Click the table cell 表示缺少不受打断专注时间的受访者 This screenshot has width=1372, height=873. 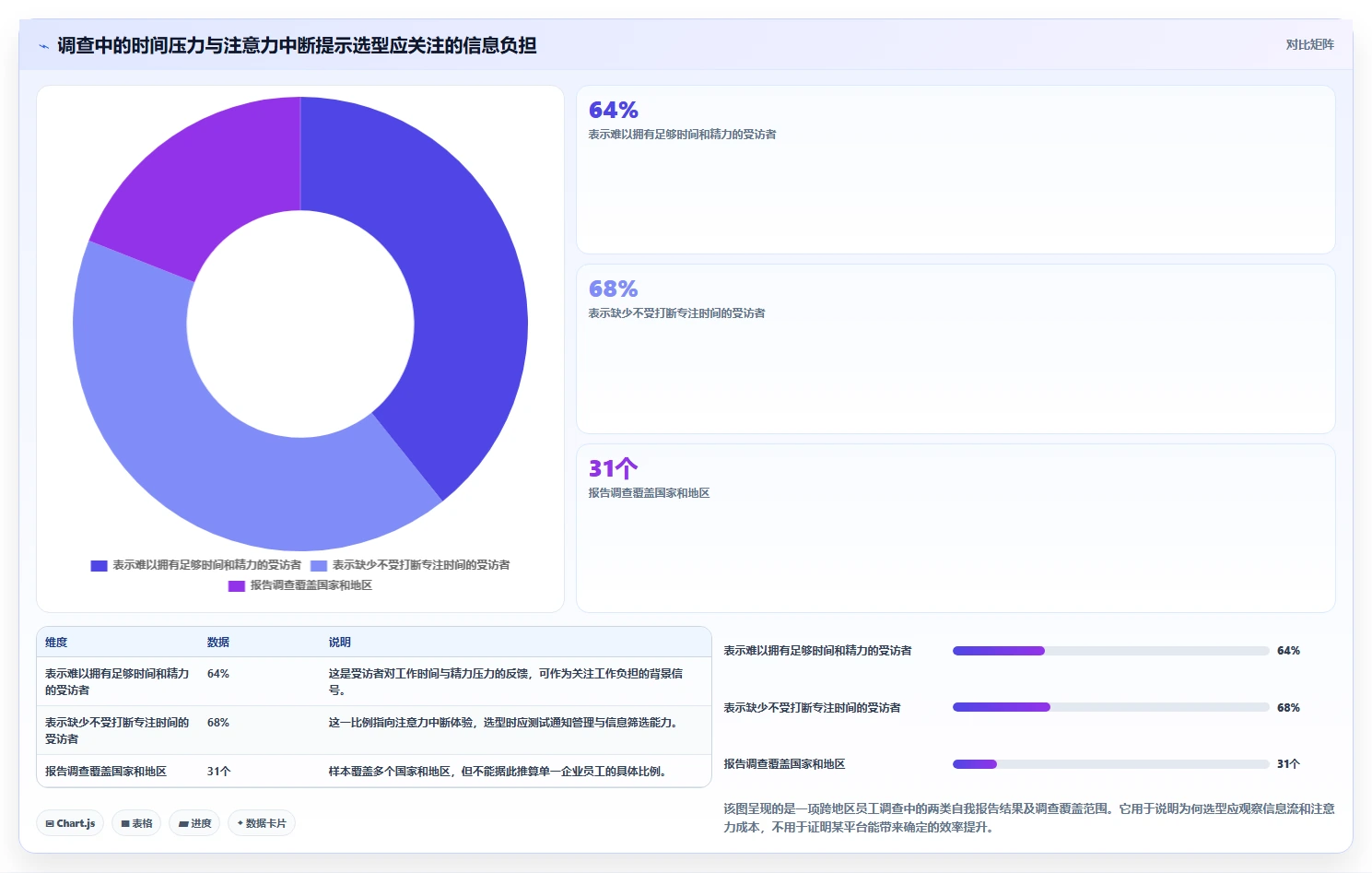(x=117, y=731)
